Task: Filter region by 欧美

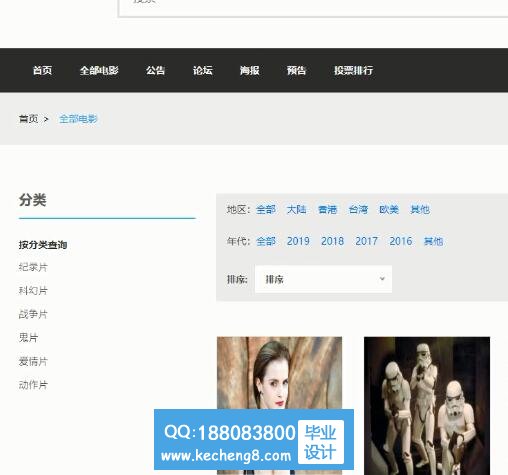Action: (x=389, y=209)
